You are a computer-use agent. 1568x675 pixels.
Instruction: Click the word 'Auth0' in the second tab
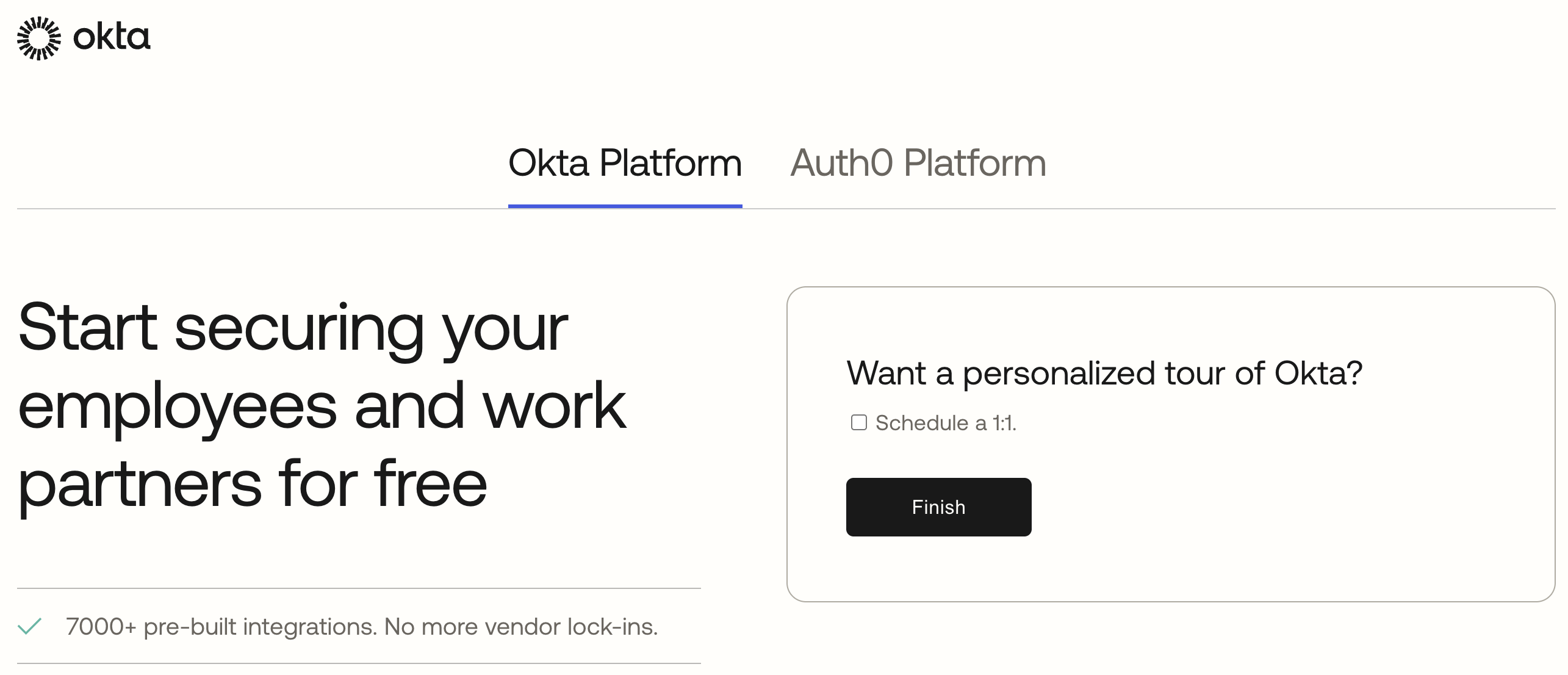pos(842,163)
